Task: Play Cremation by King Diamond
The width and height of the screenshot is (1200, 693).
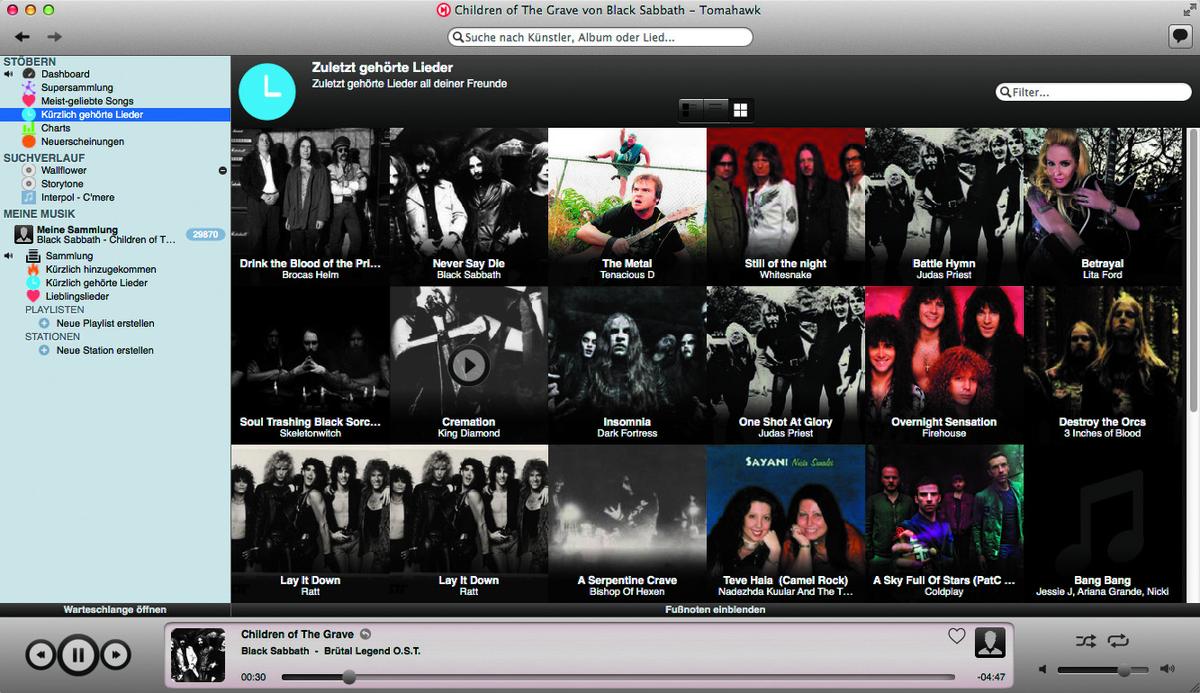Action: (469, 365)
